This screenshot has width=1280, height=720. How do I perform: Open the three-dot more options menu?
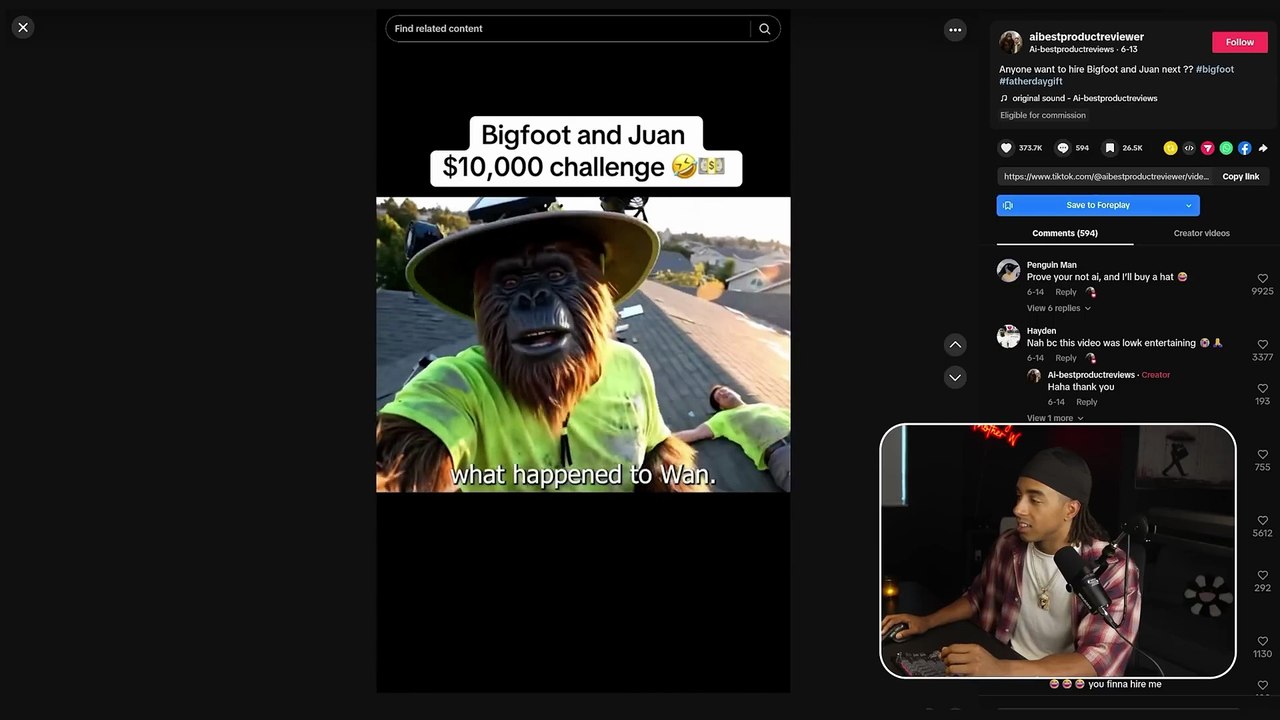[x=955, y=30]
